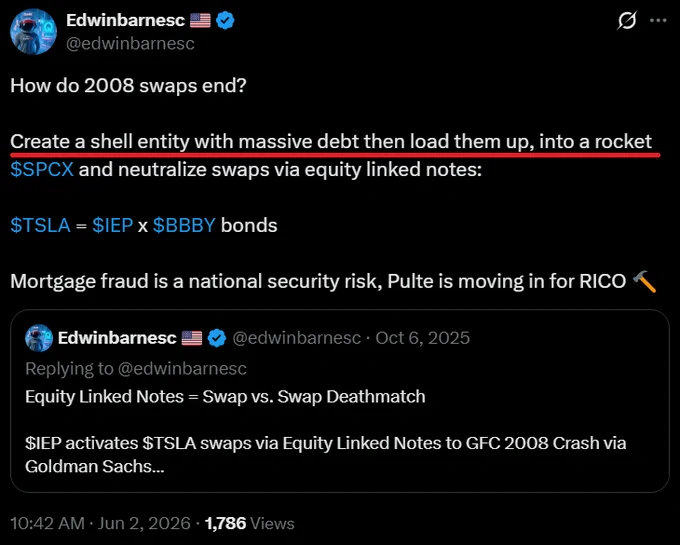The height and width of the screenshot is (545, 680).
Task: Click the hammer emoji after RICO
Action: click(x=644, y=281)
